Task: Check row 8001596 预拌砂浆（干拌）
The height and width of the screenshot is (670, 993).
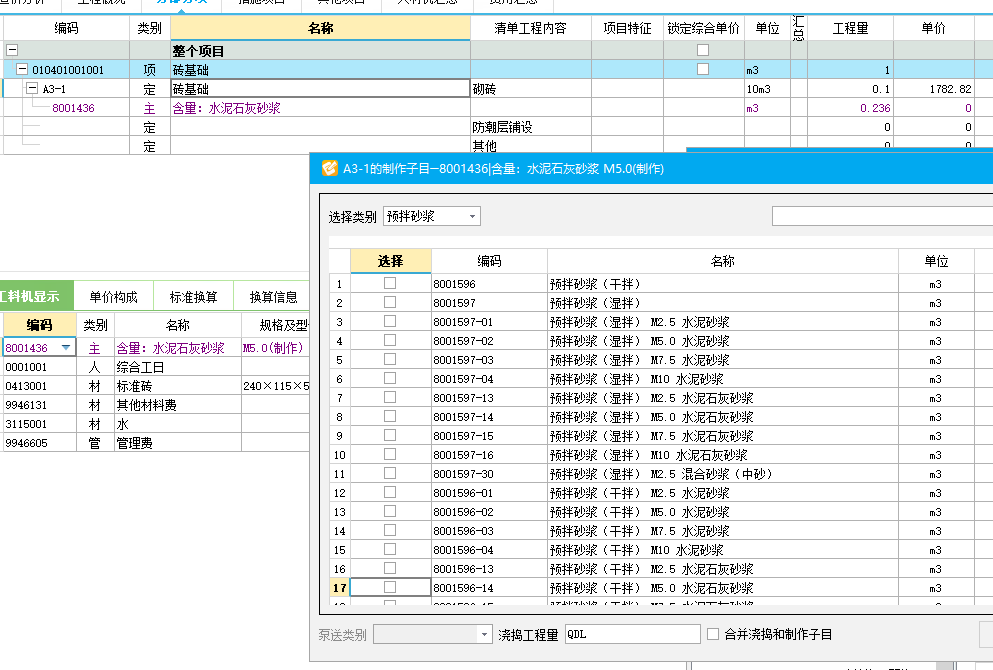Action: pyautogui.click(x=390, y=284)
